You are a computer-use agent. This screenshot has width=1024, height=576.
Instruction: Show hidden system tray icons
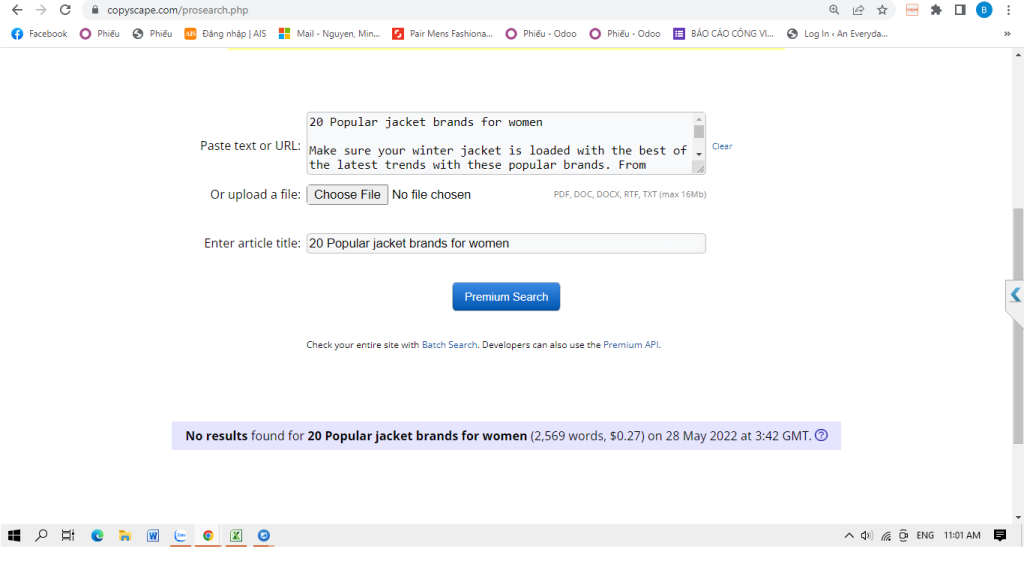(x=849, y=535)
